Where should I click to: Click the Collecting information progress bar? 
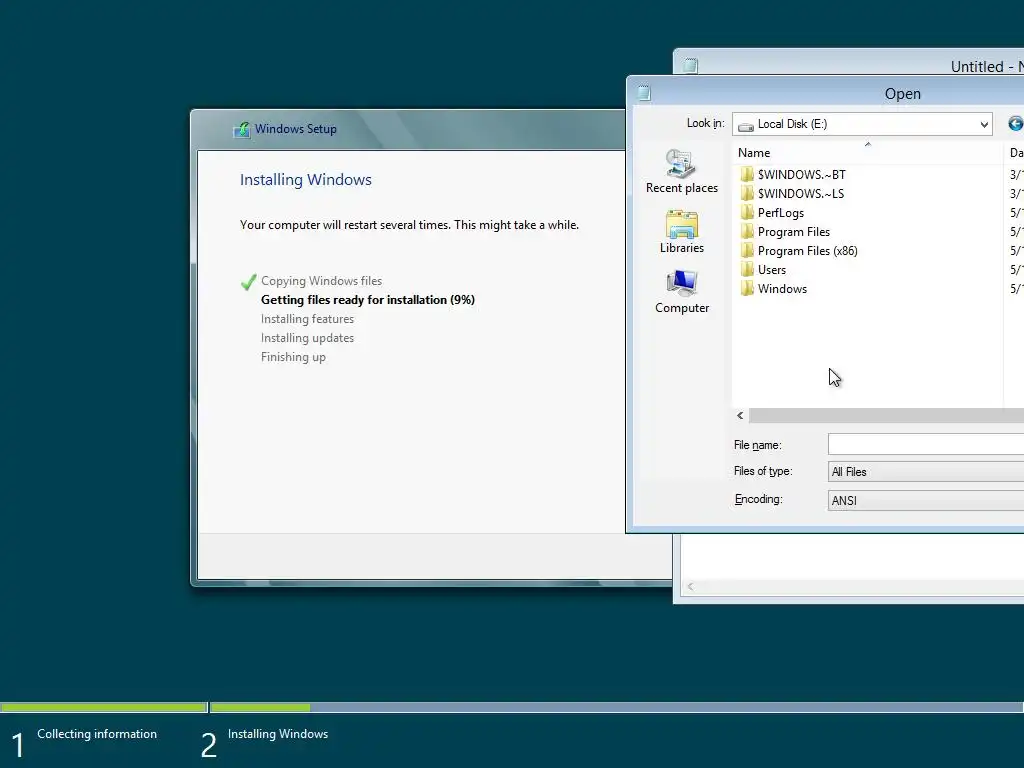point(104,707)
